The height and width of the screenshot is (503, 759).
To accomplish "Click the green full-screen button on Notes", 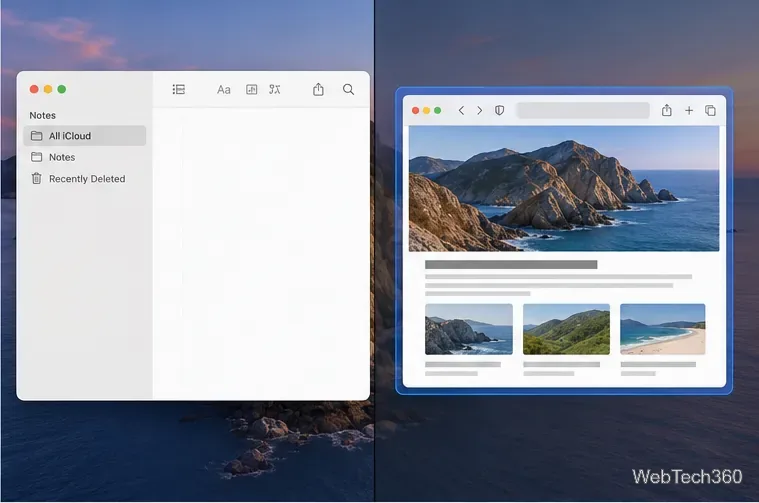I will point(62,89).
